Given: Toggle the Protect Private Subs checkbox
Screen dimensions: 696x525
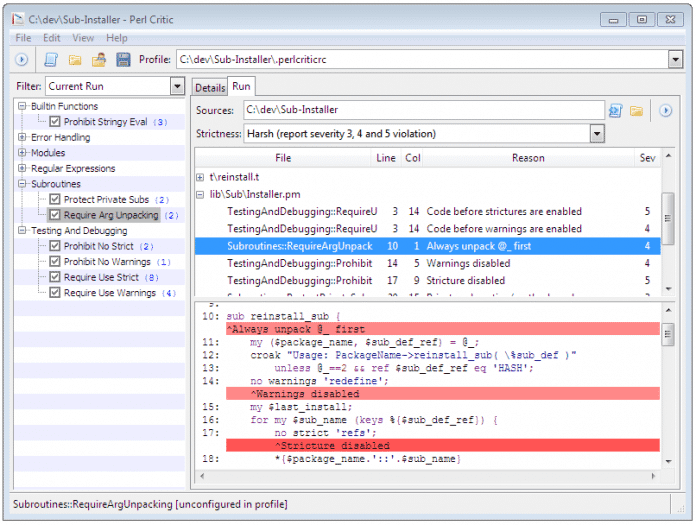Looking at the screenshot, I should click(x=55, y=200).
